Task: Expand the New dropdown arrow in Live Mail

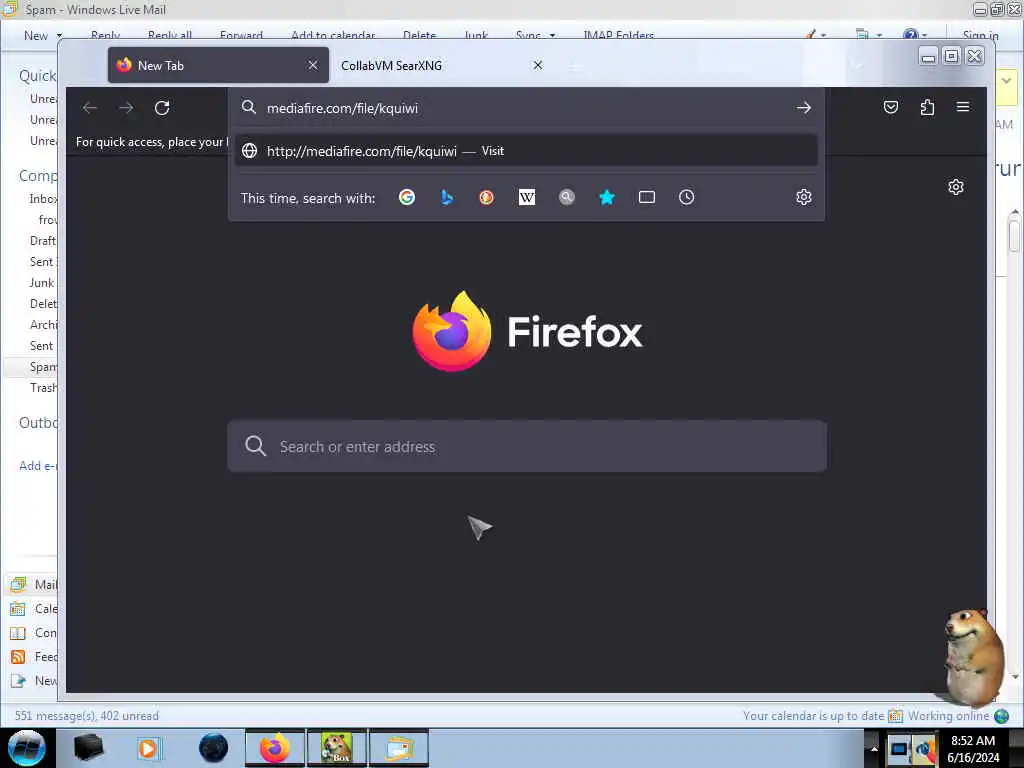Action: pos(59,35)
